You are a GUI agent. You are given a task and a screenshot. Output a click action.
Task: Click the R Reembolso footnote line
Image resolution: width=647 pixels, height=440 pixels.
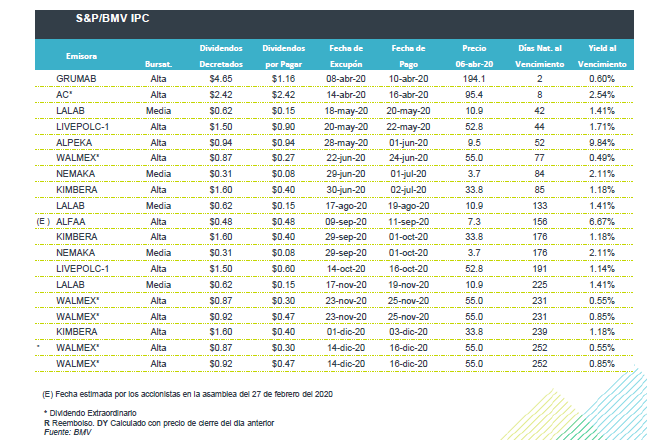[159, 423]
